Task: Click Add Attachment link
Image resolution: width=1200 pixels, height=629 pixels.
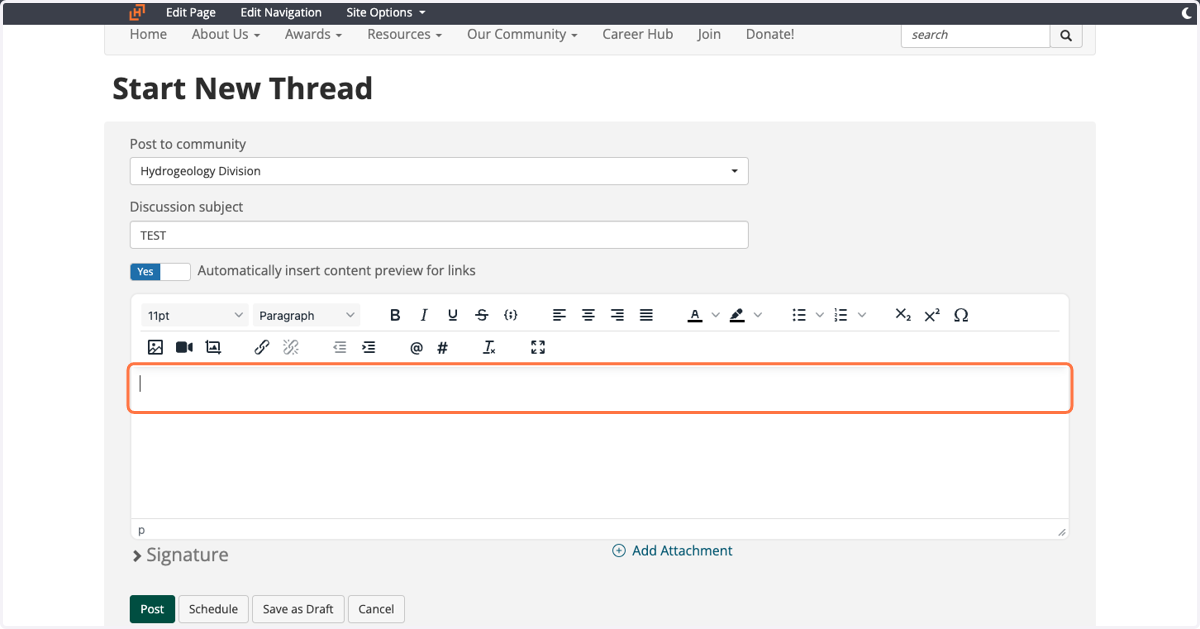Action: (672, 551)
